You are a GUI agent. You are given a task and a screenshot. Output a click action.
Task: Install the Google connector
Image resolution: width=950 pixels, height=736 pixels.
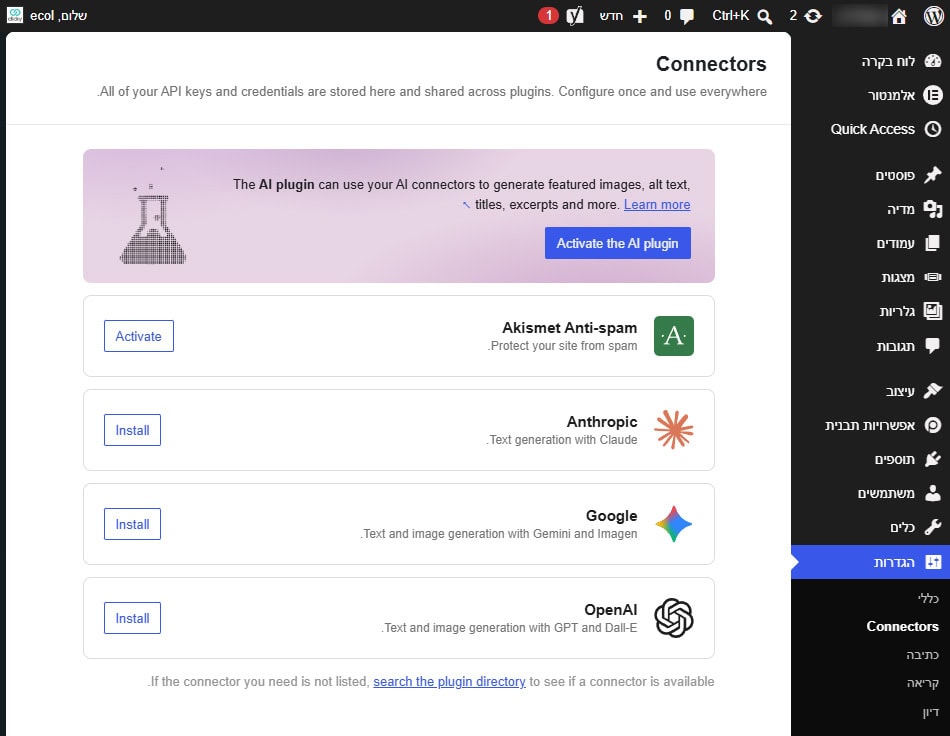[132, 524]
